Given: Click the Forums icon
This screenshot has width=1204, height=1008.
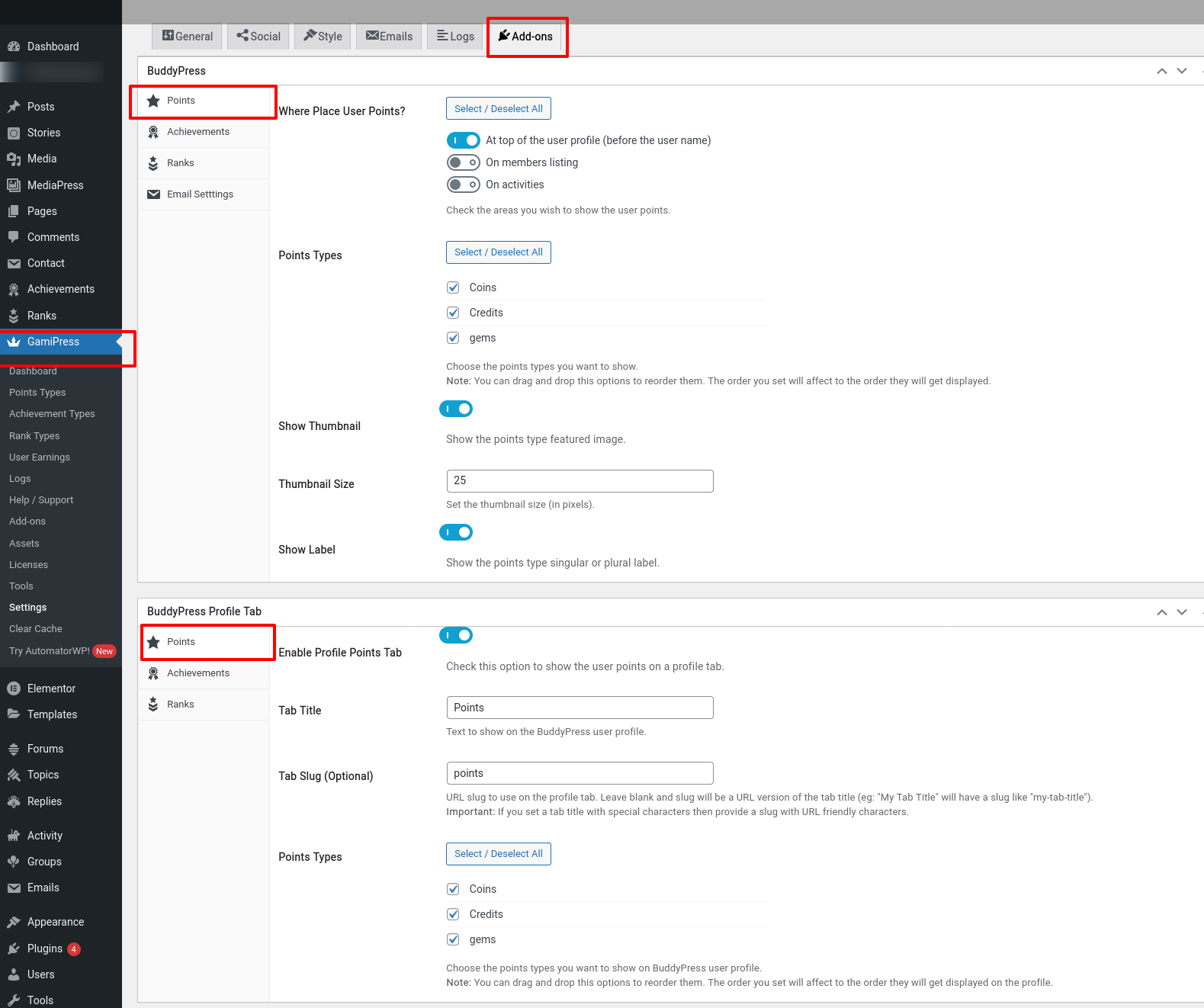Looking at the screenshot, I should [x=14, y=749].
